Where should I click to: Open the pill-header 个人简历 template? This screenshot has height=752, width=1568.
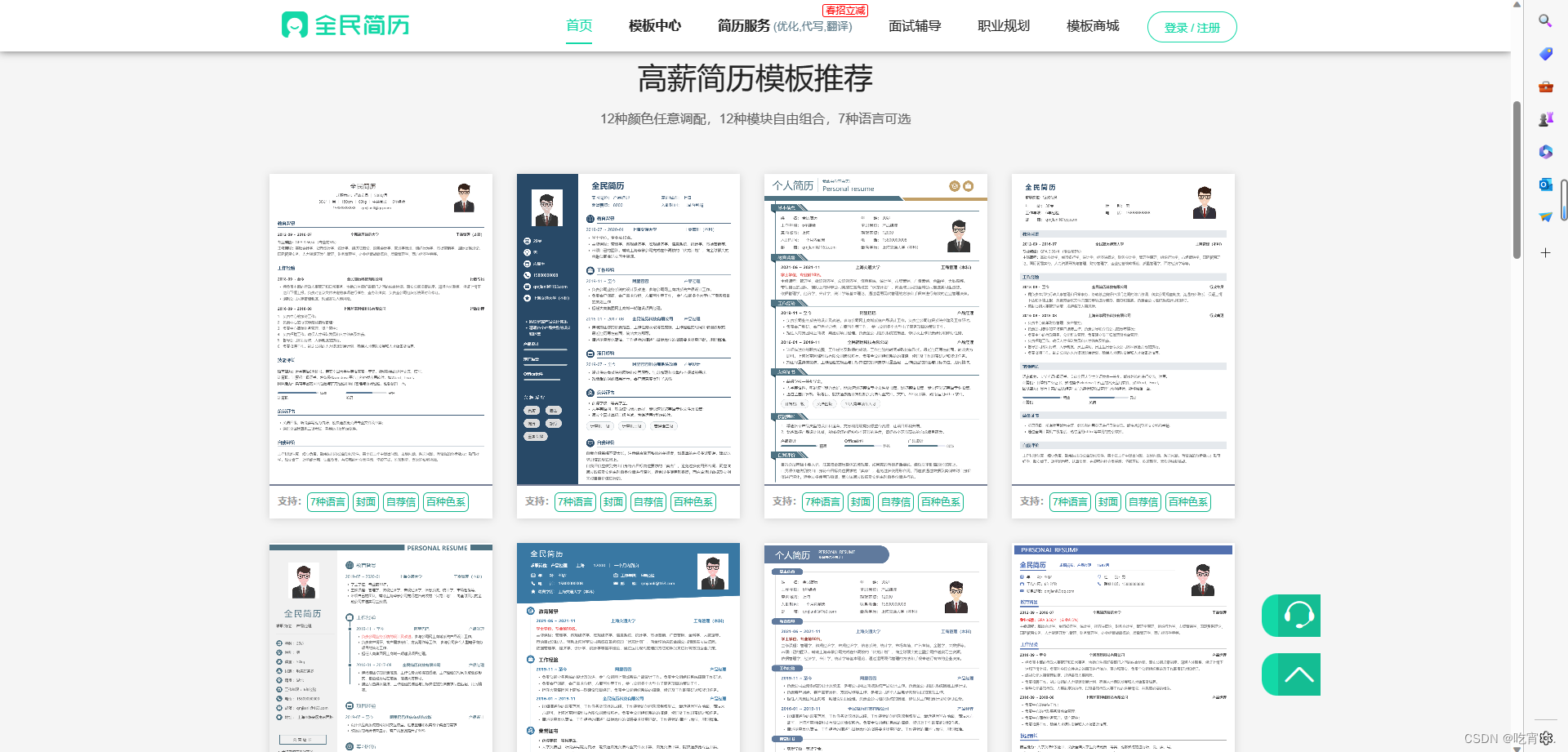click(875, 647)
